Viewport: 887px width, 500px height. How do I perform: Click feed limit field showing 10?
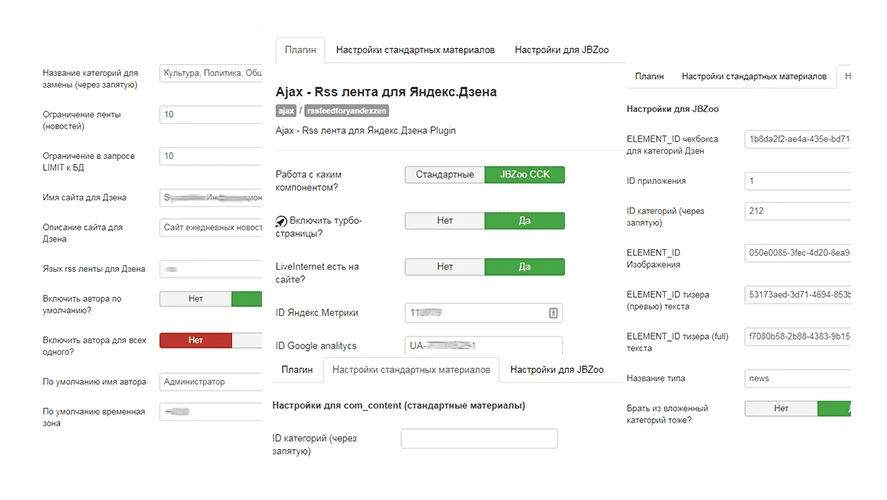[211, 114]
